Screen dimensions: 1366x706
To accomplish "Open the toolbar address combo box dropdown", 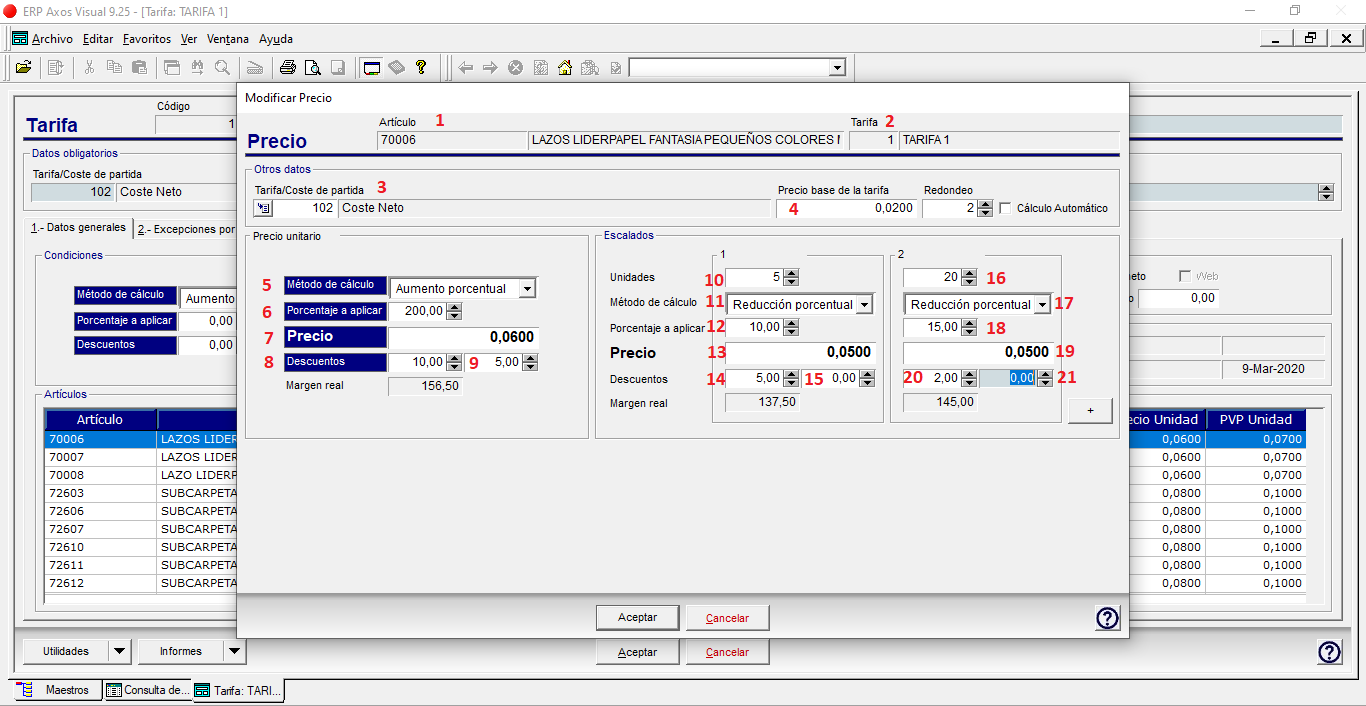I will tap(837, 68).
